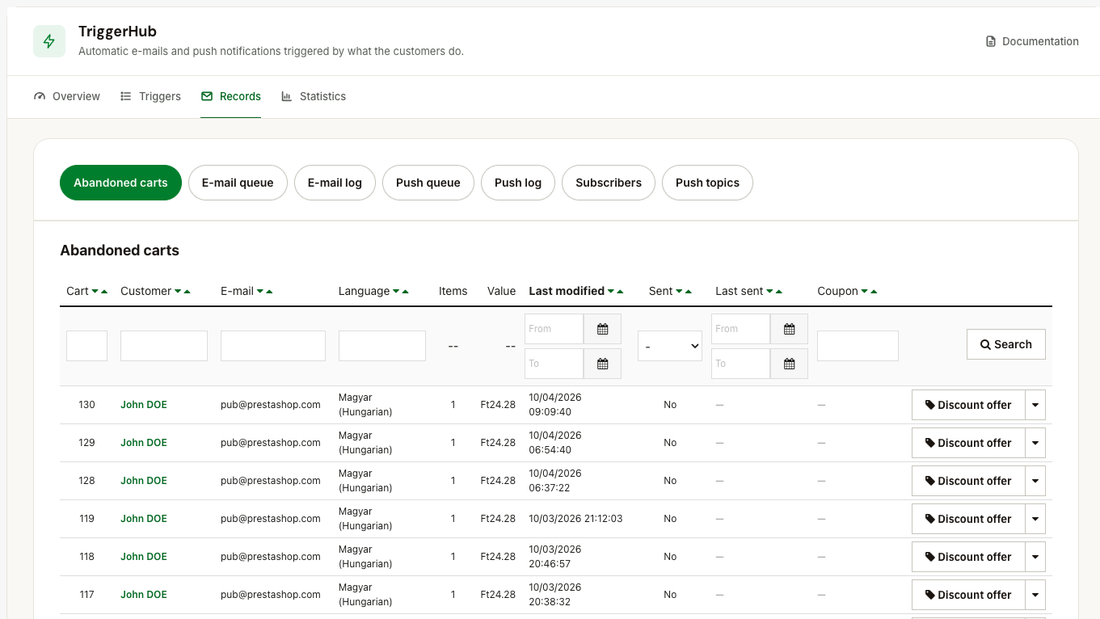Send Discount offer for cart 117

tap(968, 594)
